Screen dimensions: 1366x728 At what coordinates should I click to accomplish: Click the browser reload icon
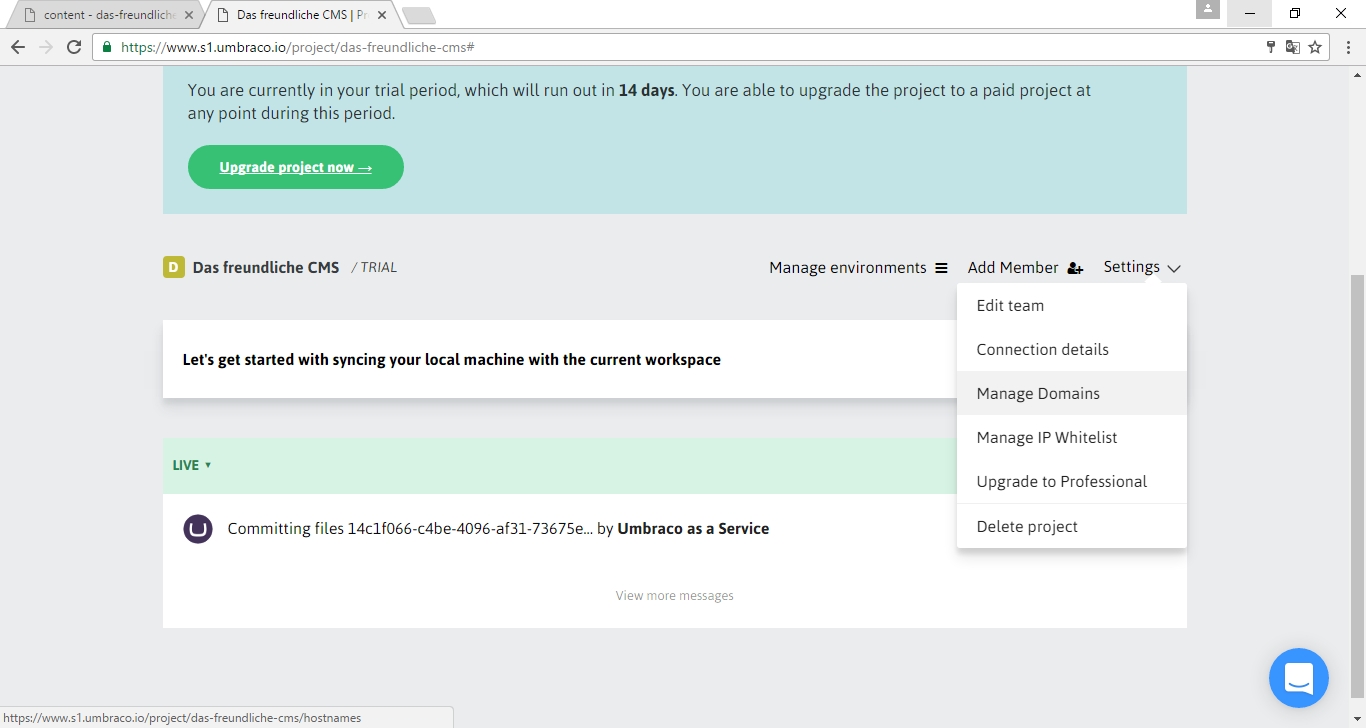tap(73, 47)
